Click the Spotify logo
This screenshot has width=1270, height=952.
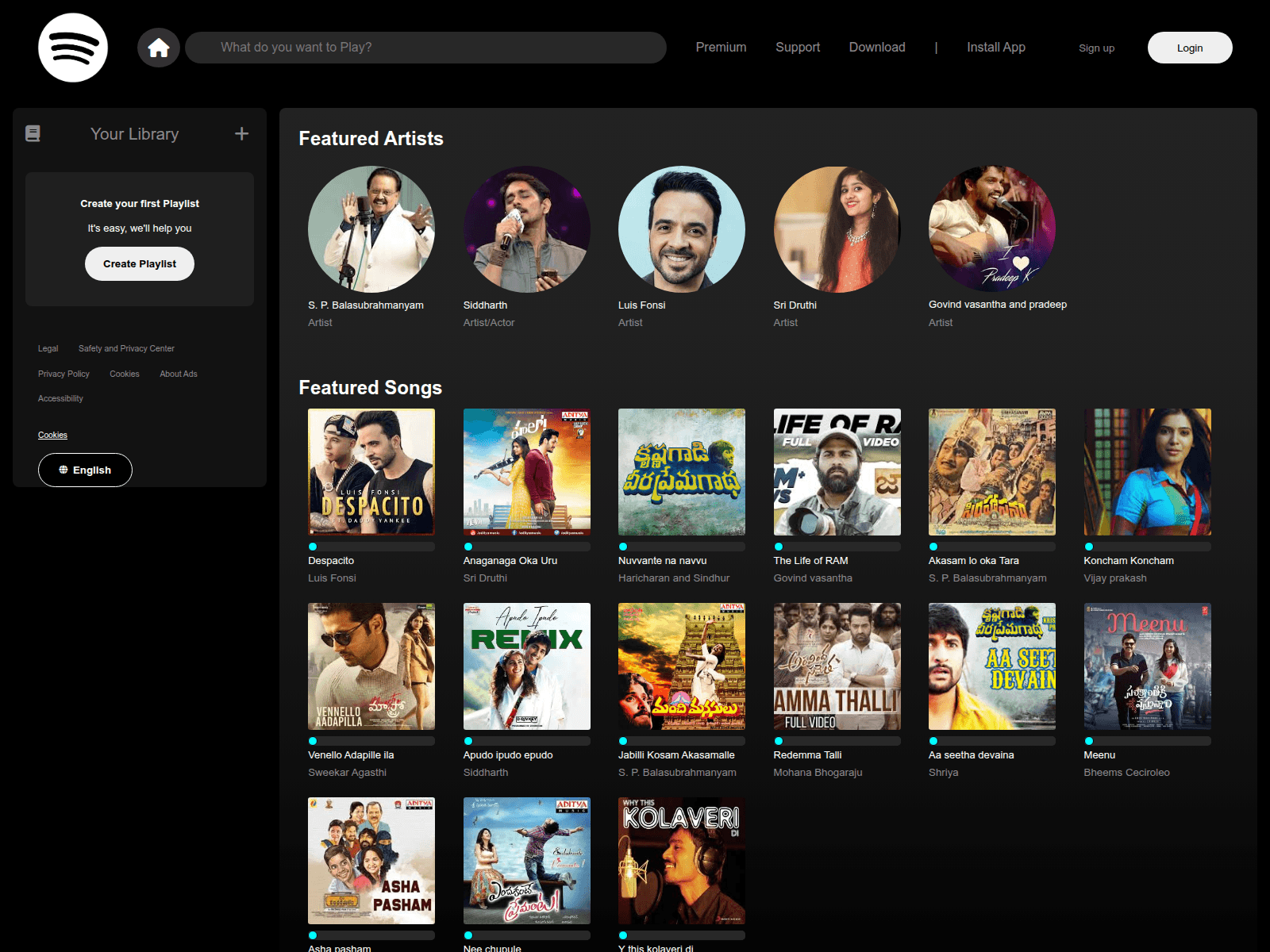click(x=73, y=48)
